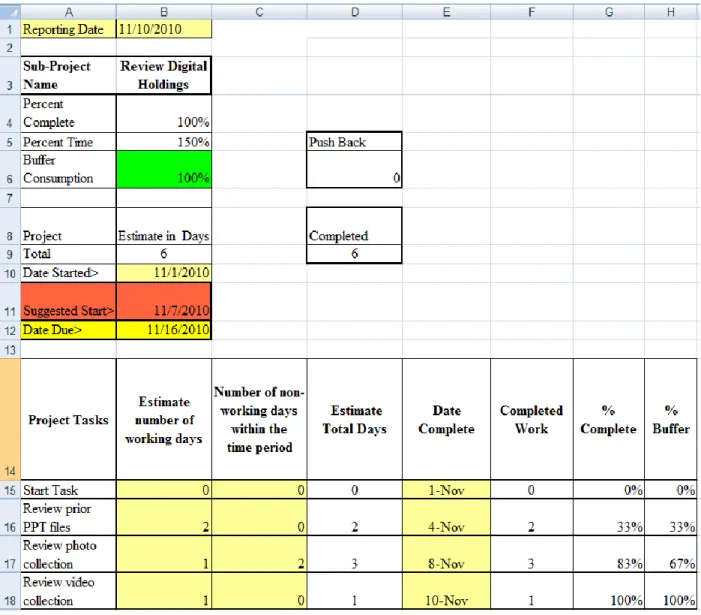The image size is (701, 615).
Task: Select row 11 header
Action: 10,301
